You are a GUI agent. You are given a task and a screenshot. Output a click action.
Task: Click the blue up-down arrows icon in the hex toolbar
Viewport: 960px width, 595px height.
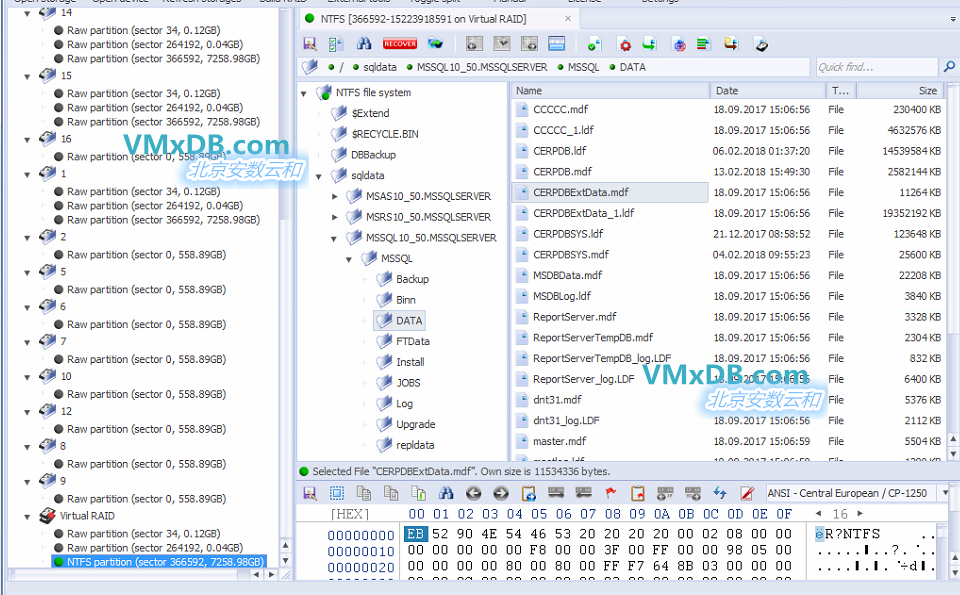point(720,493)
